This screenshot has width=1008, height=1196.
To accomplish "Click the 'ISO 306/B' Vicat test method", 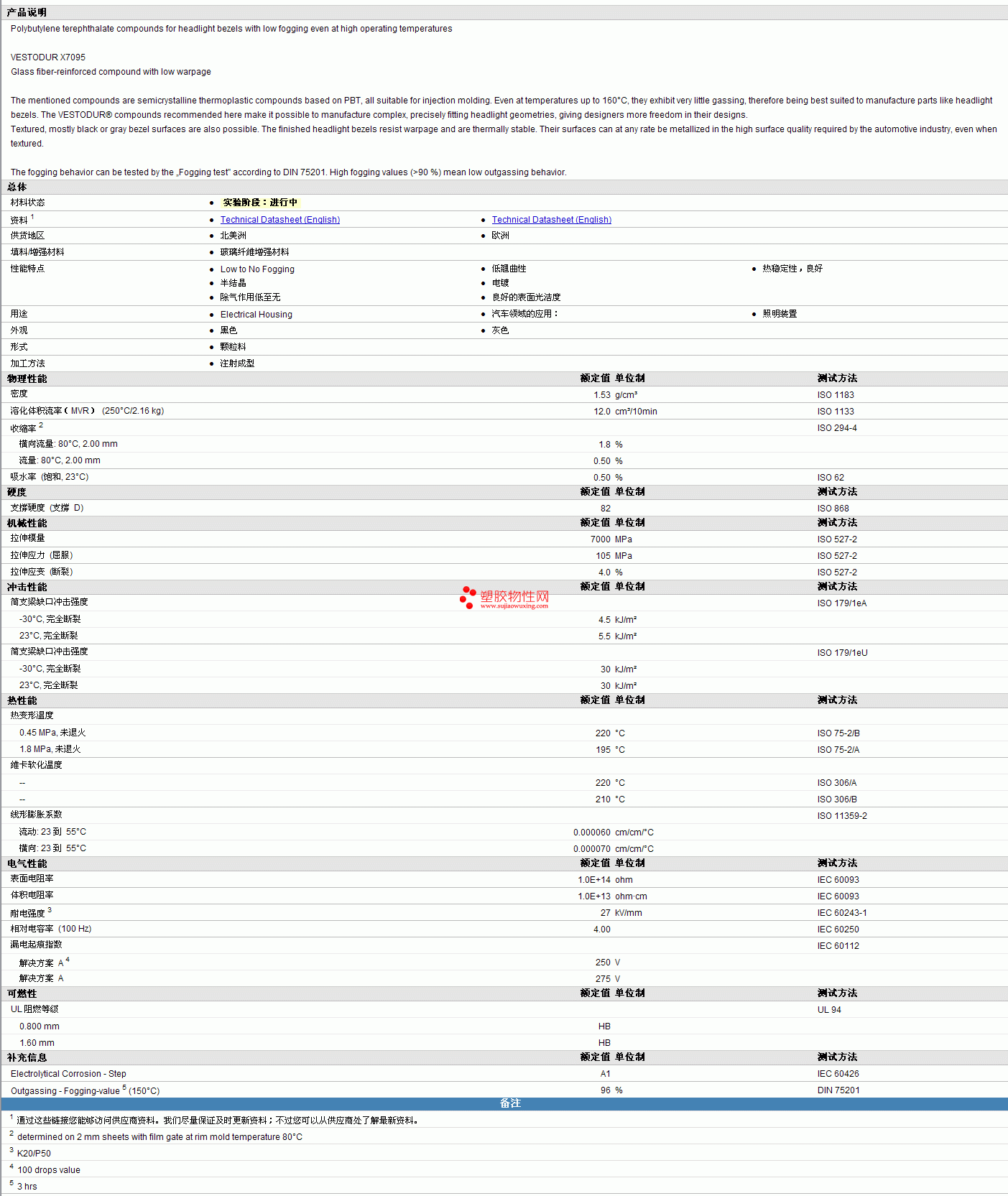I will coord(837,799).
